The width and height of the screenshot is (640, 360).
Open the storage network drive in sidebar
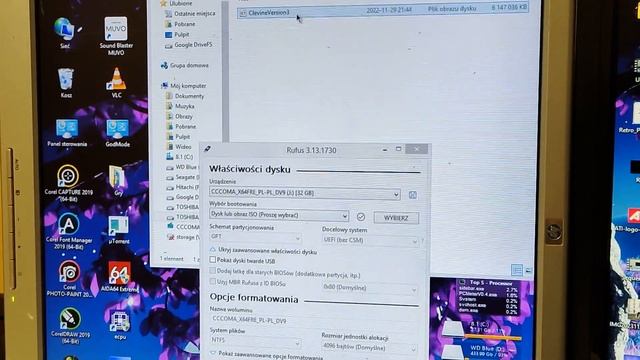tap(183, 237)
